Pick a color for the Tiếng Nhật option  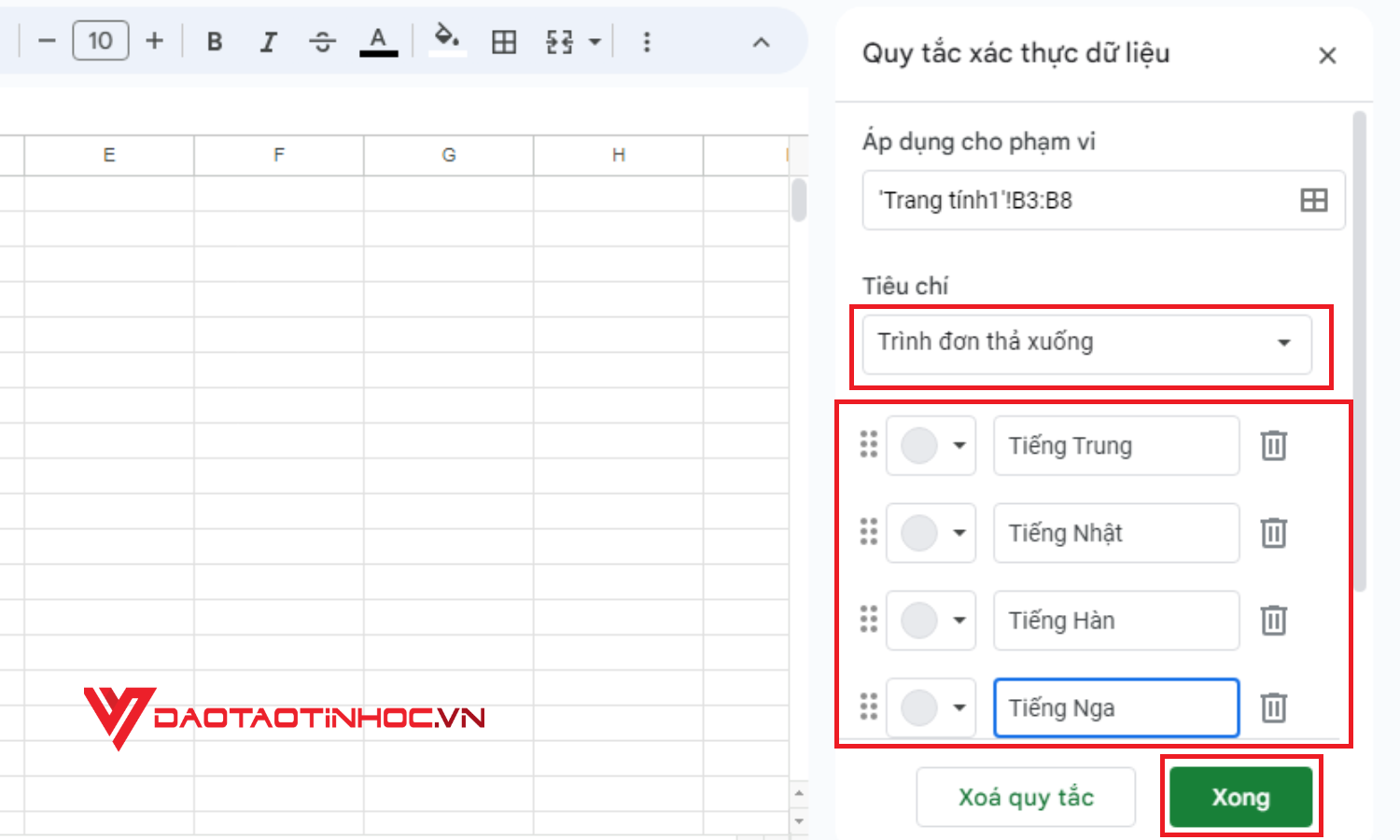tap(931, 533)
